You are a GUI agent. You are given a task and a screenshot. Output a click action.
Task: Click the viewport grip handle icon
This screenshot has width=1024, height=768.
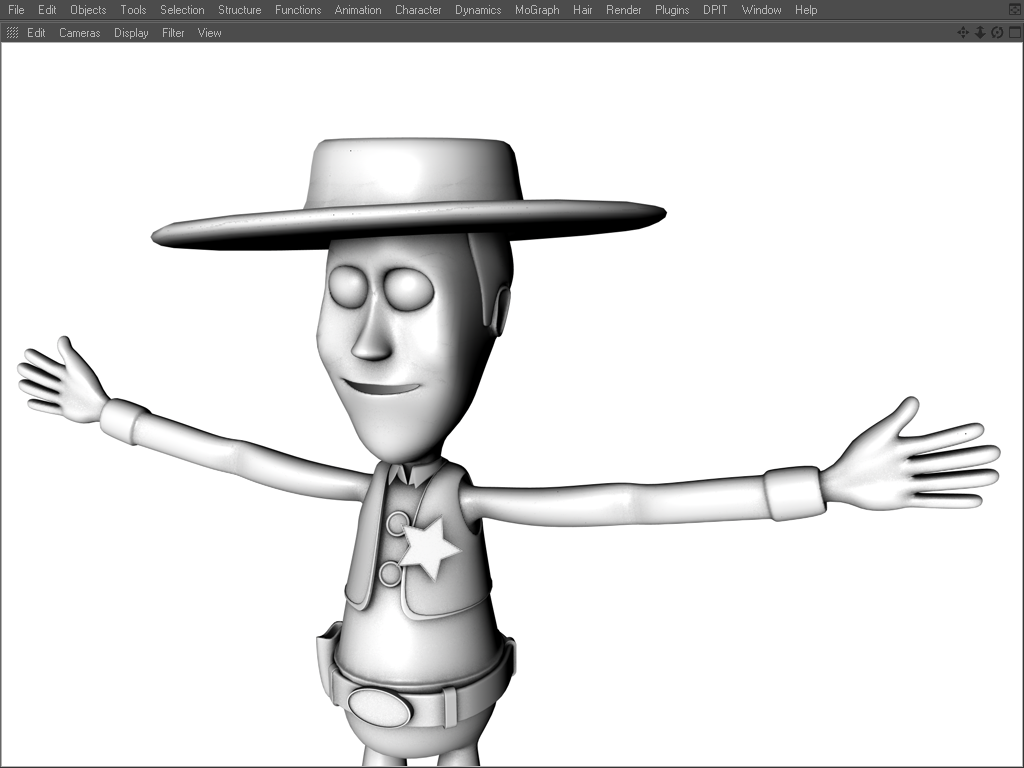pyautogui.click(x=12, y=33)
